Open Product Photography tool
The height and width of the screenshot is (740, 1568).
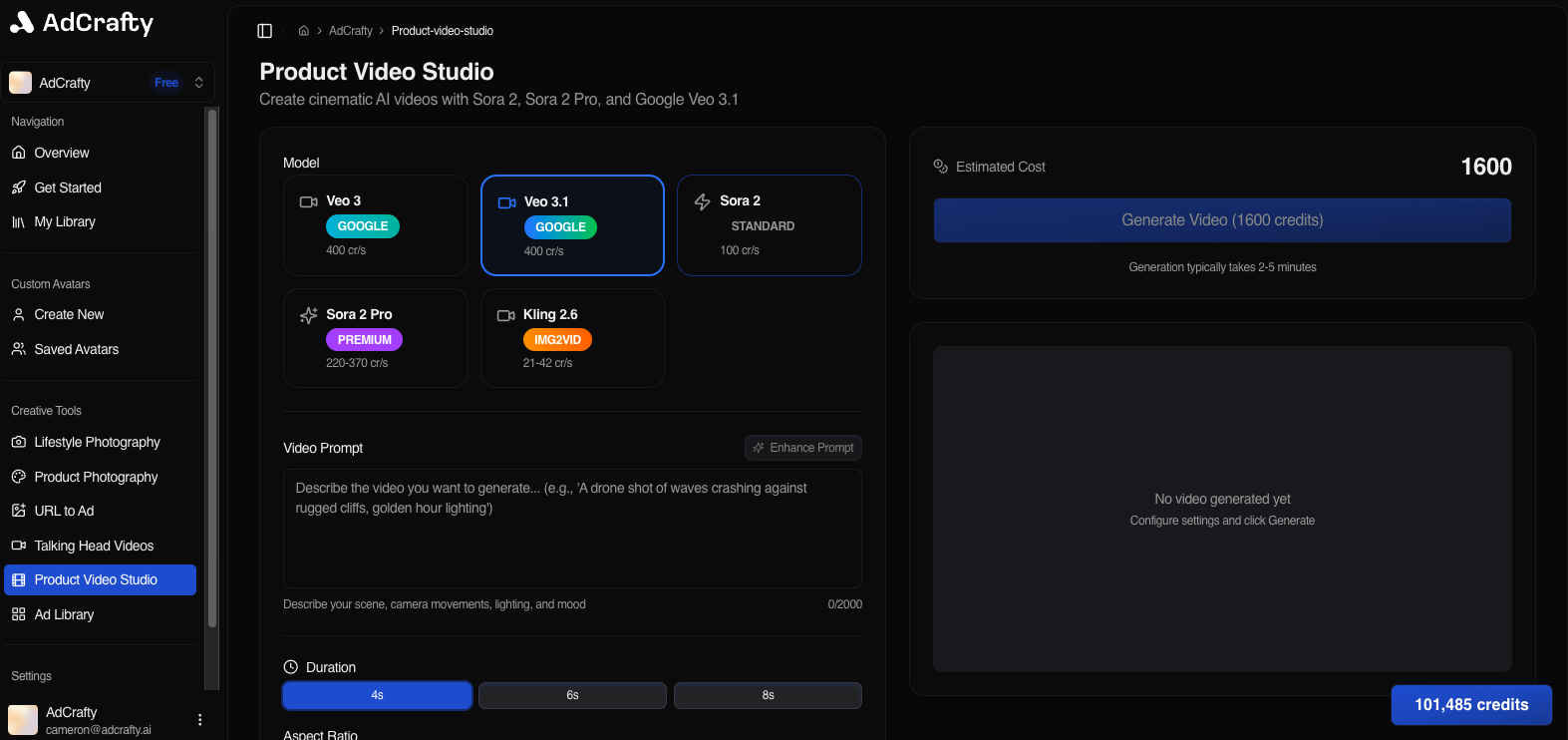[x=100, y=477]
